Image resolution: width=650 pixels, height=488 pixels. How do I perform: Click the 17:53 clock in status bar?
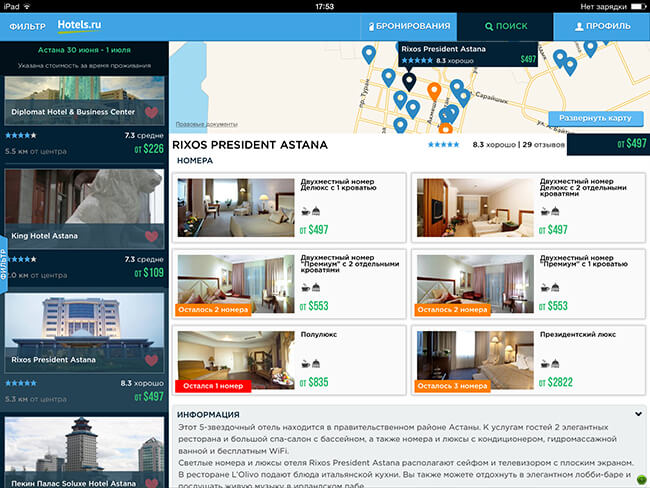[x=325, y=6]
